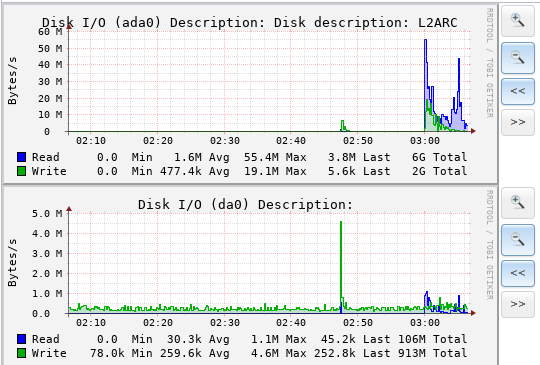Click the '5.6k Last' write value for ada0
This screenshot has height=365, width=540.
(359, 171)
